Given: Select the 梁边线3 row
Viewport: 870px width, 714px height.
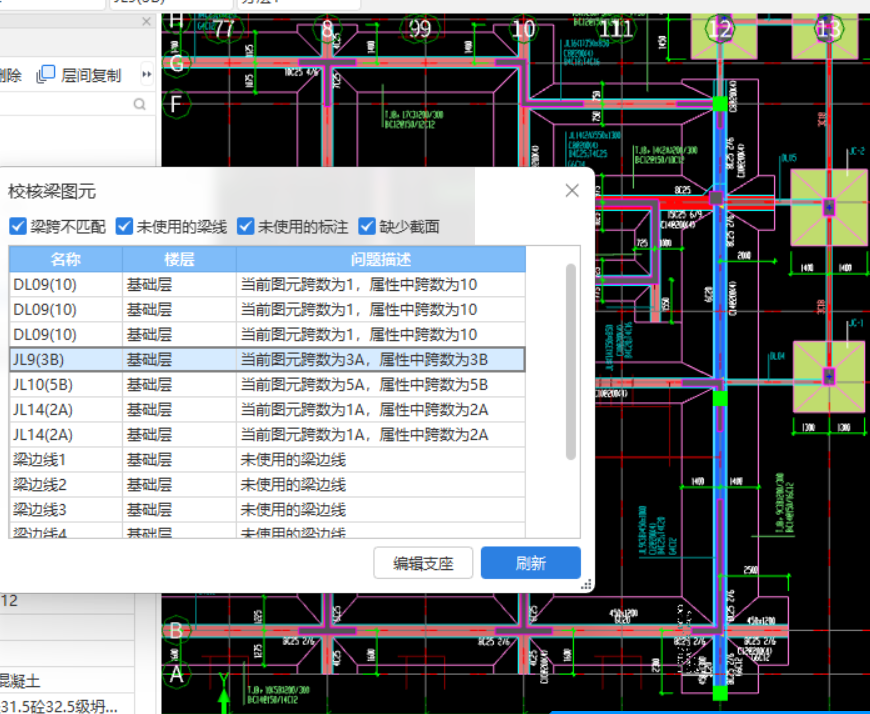Looking at the screenshot, I should click(267, 510).
